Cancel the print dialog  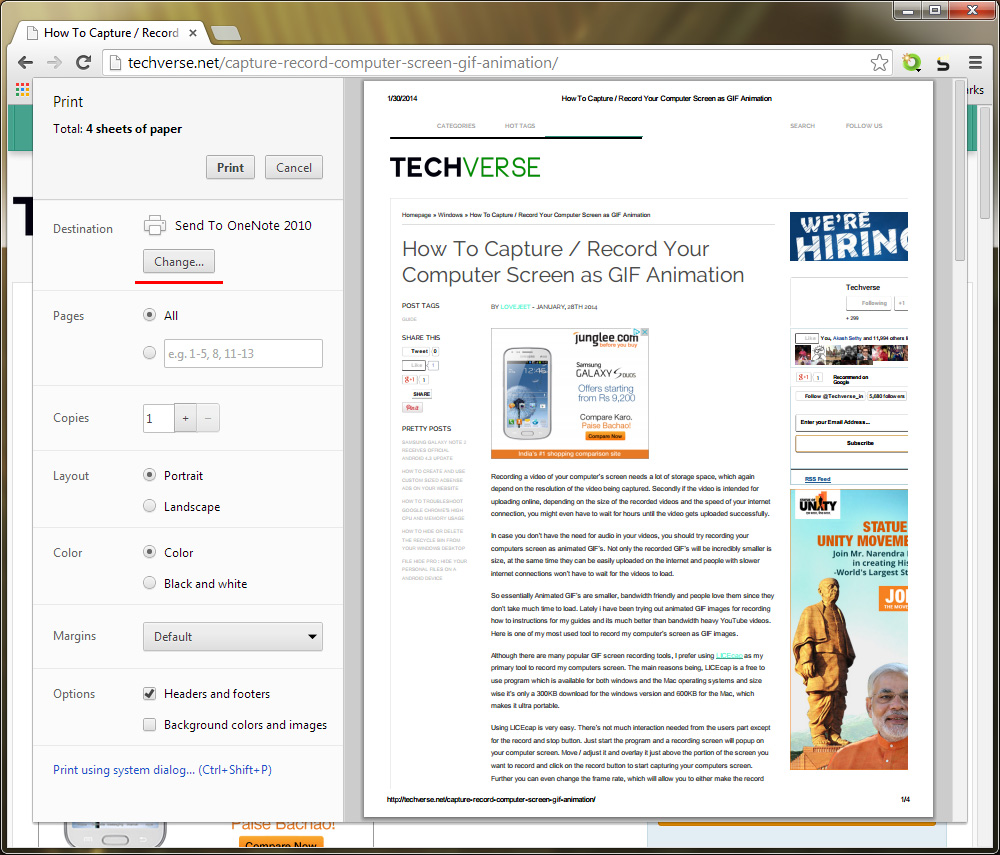294,168
